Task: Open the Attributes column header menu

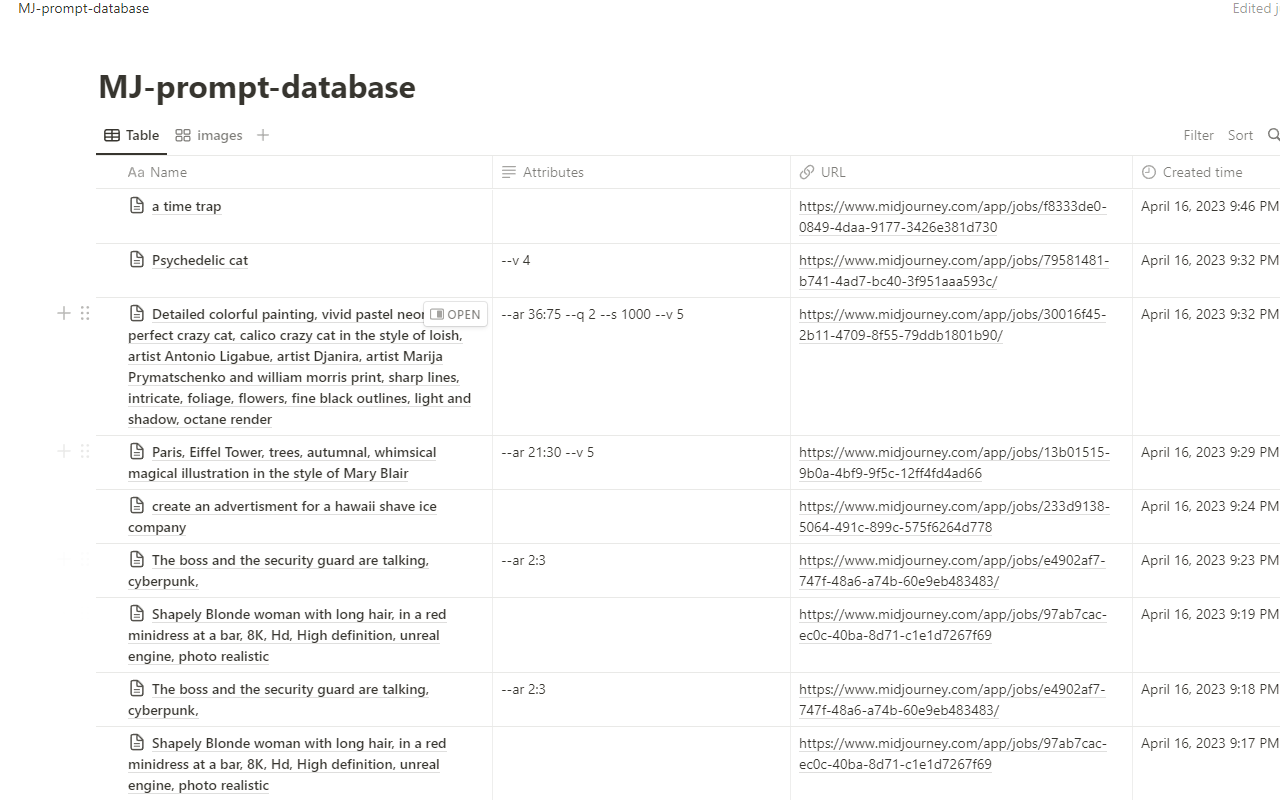Action: [553, 172]
